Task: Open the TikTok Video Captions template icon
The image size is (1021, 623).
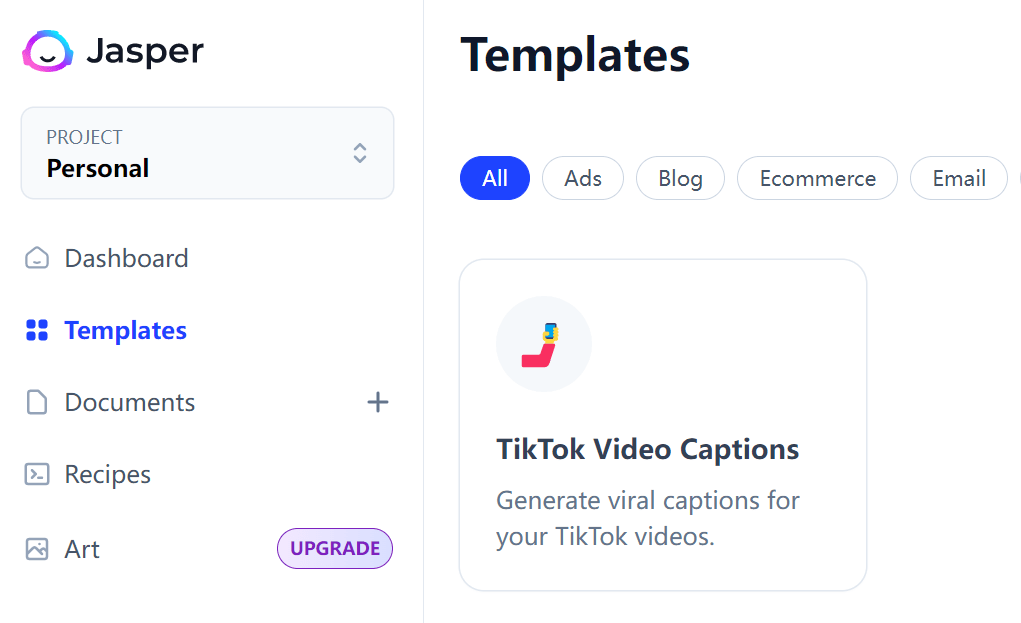Action: (543, 343)
